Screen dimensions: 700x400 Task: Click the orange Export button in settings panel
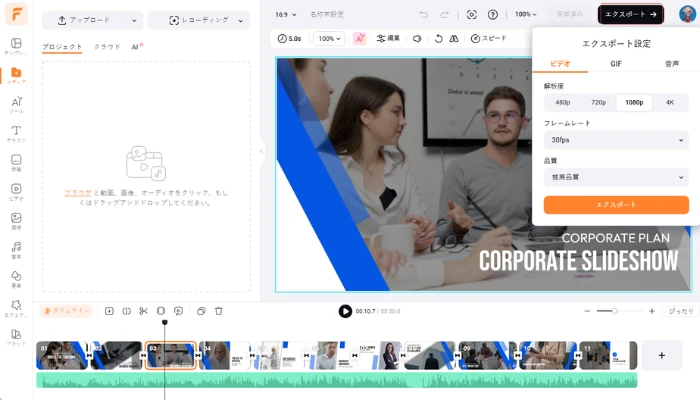[616, 205]
